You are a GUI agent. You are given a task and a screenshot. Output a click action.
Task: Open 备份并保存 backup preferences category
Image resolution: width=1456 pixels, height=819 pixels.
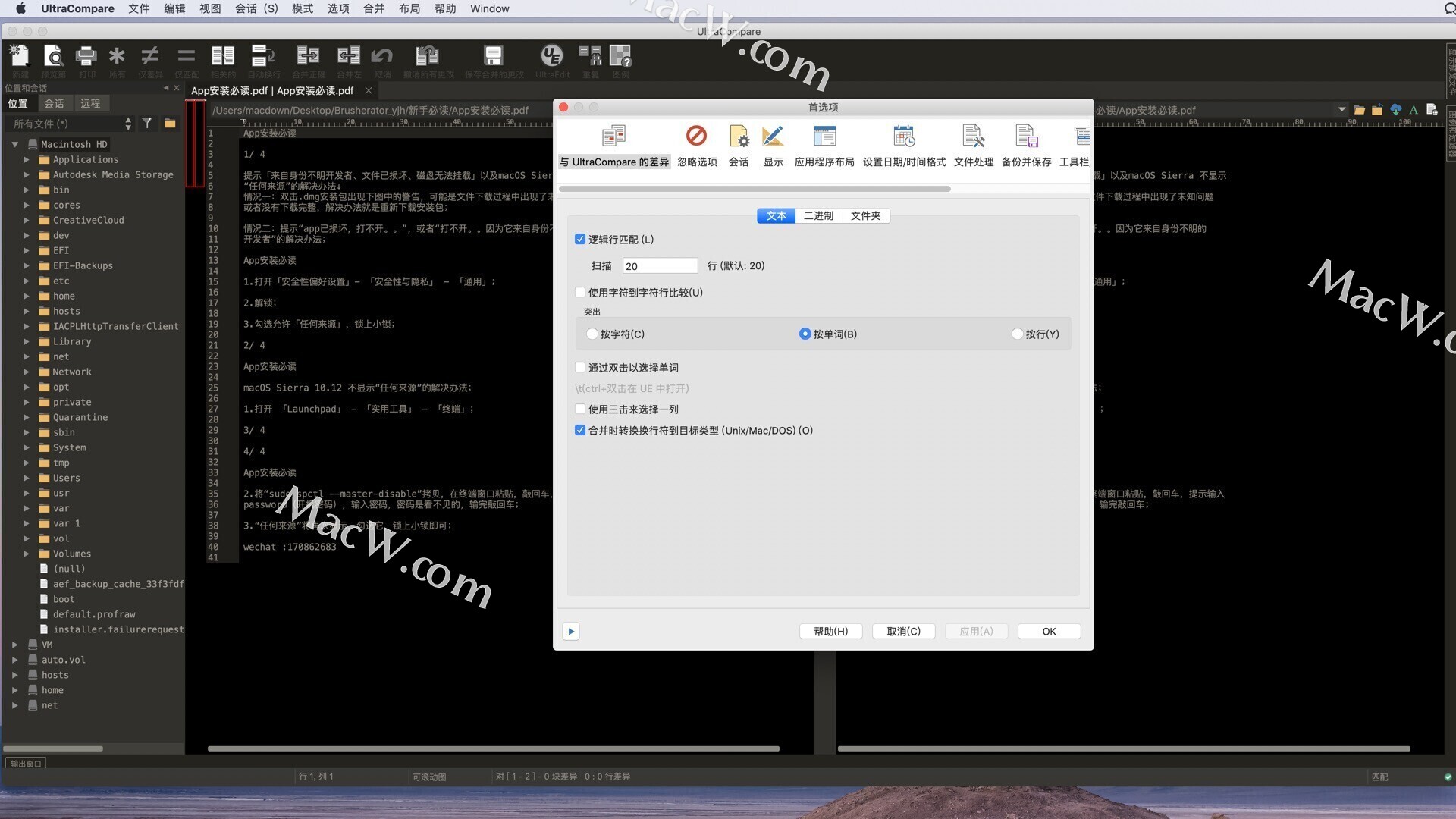click(x=1026, y=146)
